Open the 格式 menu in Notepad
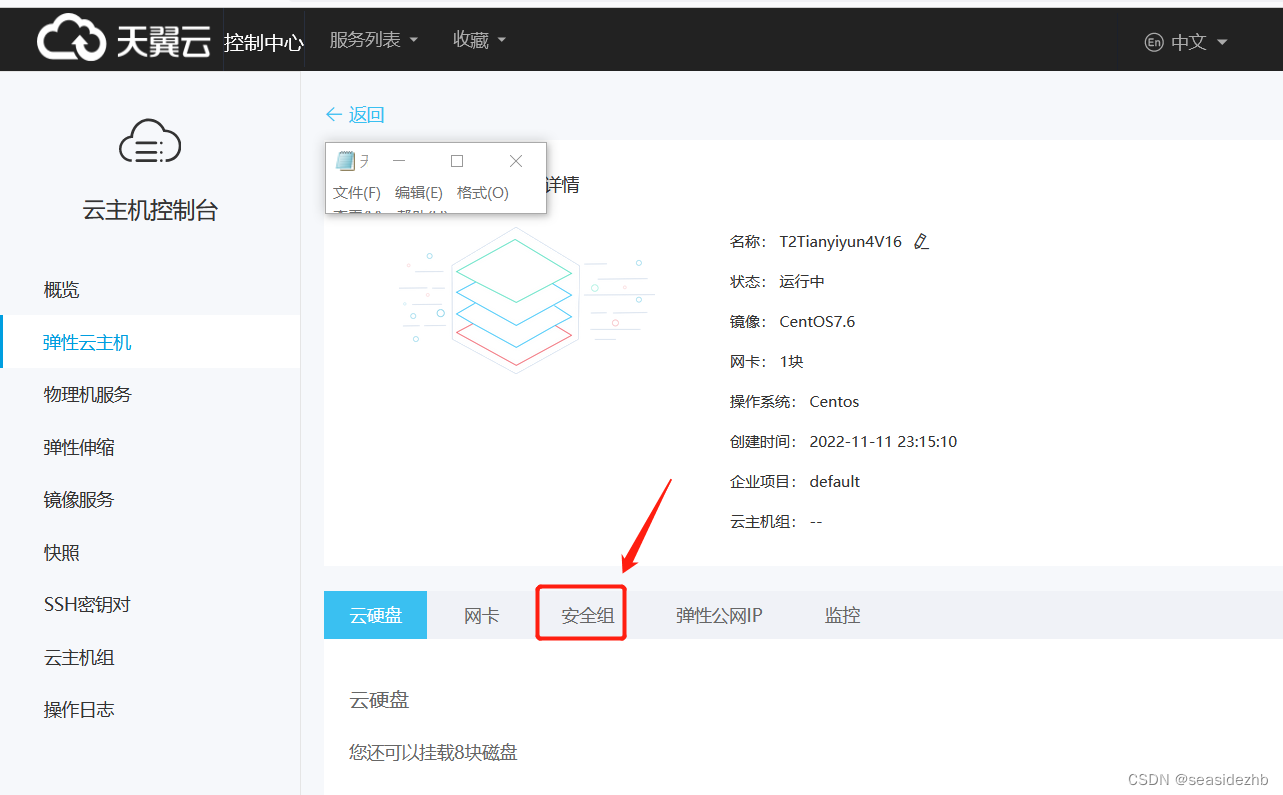The height and width of the screenshot is (795, 1283). 481,192
